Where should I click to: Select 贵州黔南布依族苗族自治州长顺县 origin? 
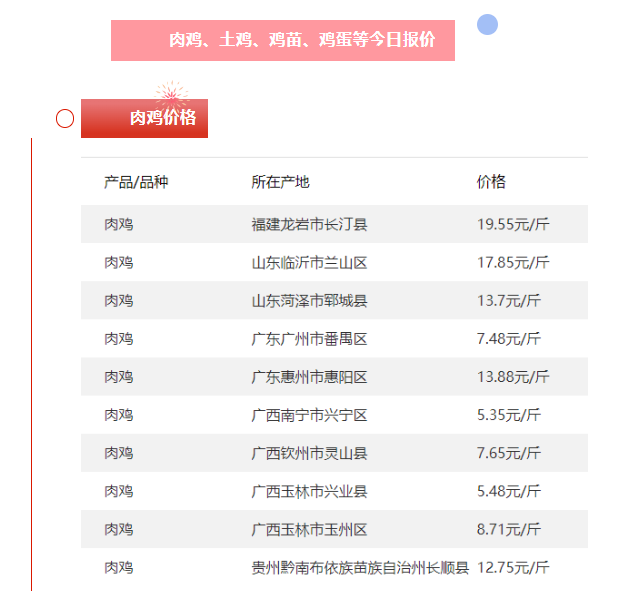360,567
